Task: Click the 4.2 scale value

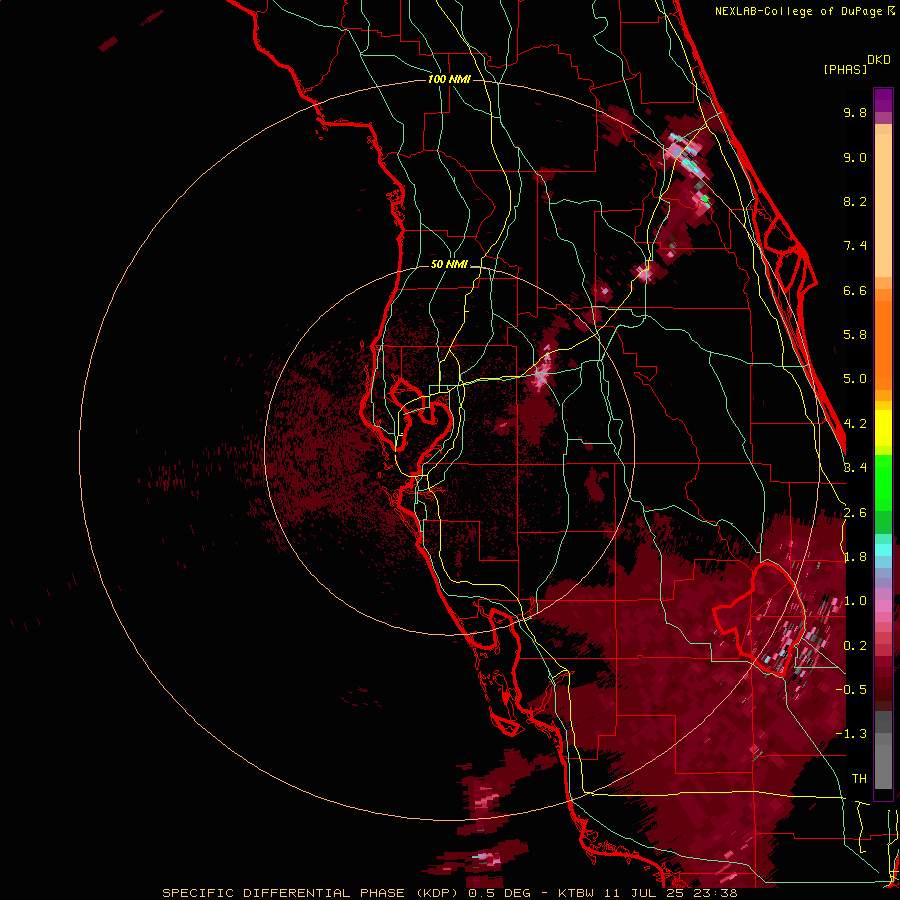Action: pos(855,424)
